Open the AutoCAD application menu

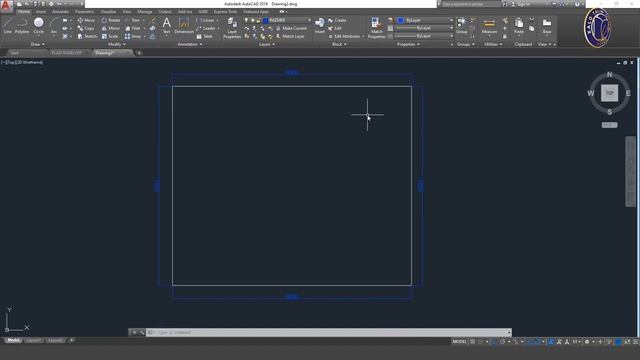point(6,5)
